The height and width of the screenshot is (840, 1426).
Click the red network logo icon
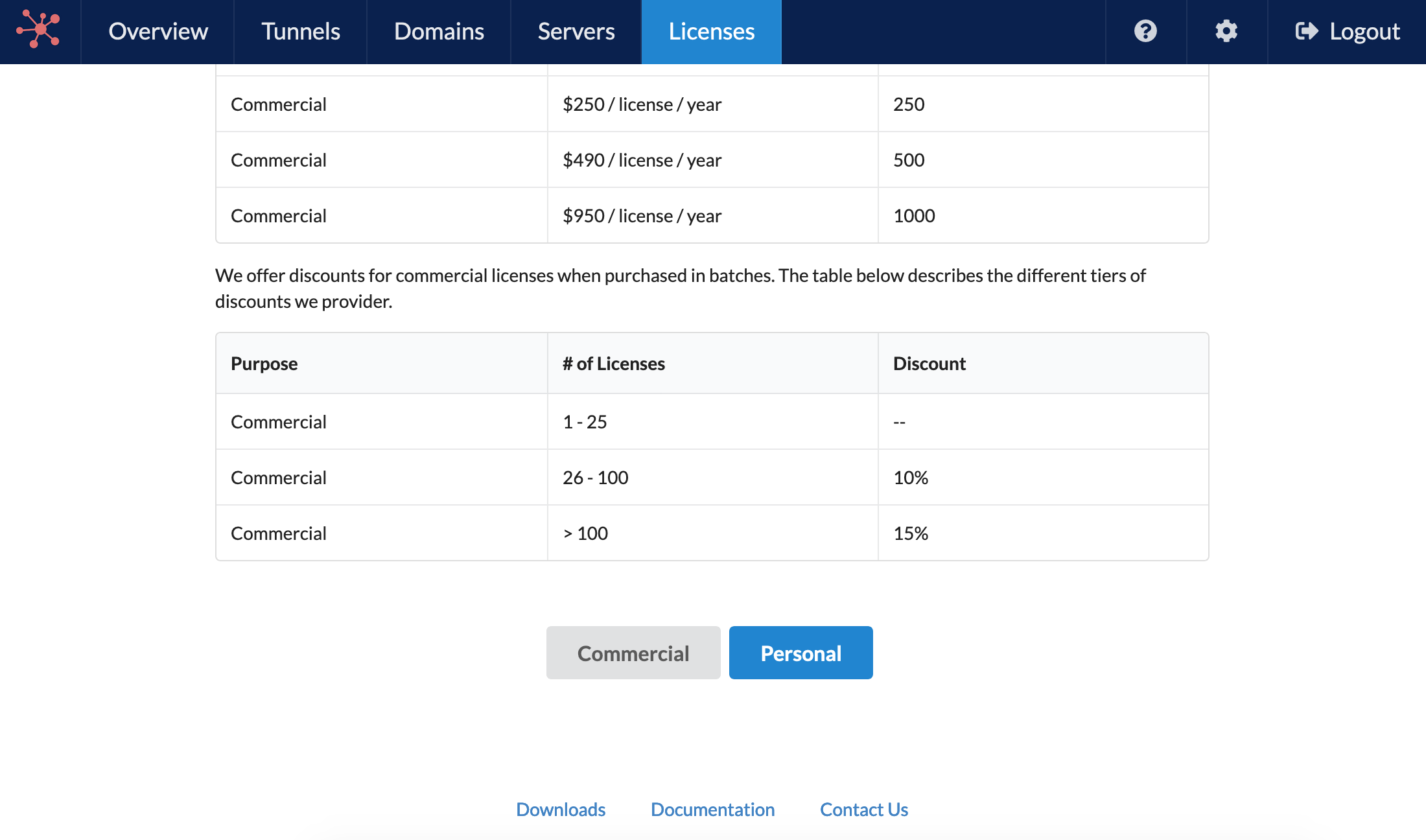point(39,30)
